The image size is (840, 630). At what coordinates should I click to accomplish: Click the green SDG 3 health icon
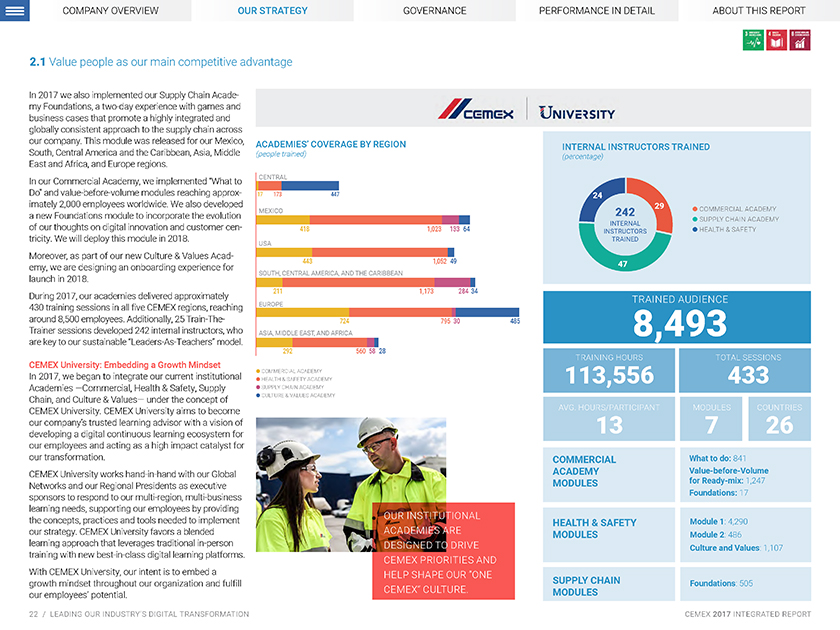(753, 40)
